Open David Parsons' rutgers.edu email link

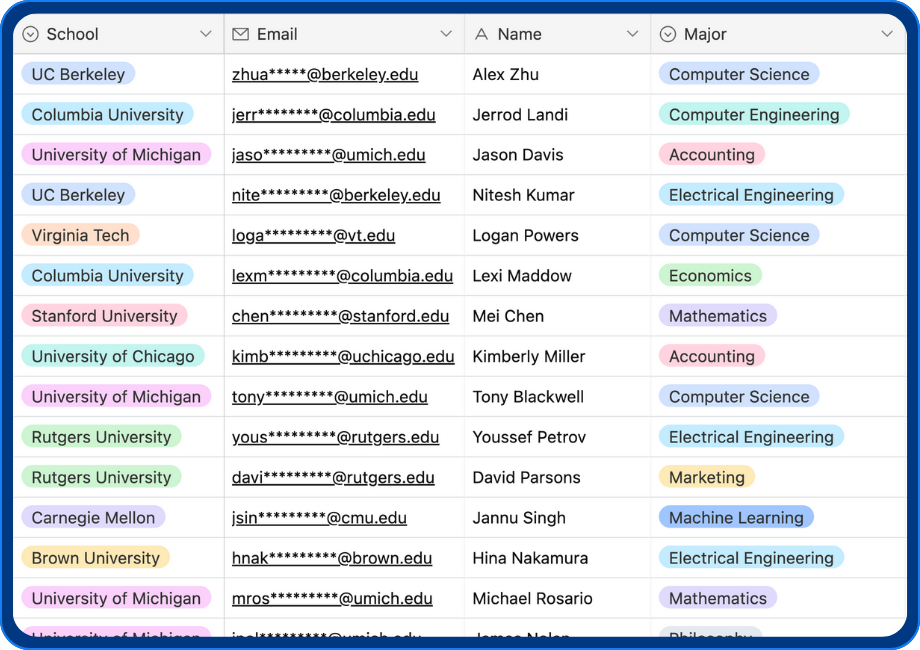(x=333, y=478)
